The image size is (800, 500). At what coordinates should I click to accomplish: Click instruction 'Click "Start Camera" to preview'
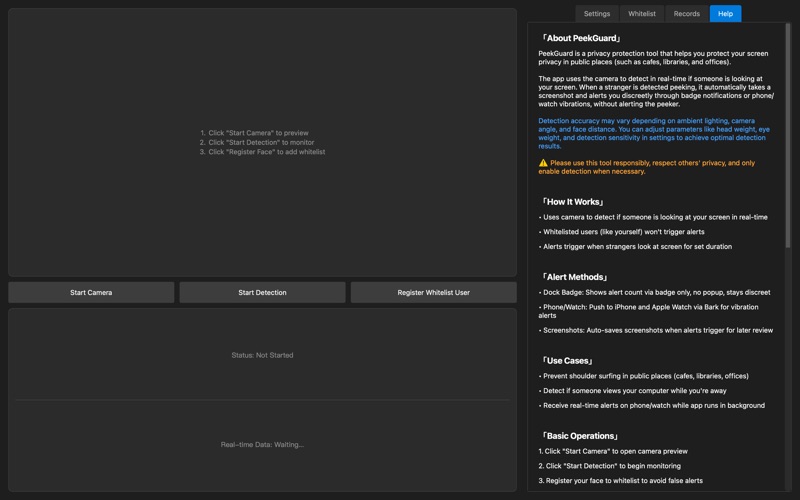(x=254, y=133)
